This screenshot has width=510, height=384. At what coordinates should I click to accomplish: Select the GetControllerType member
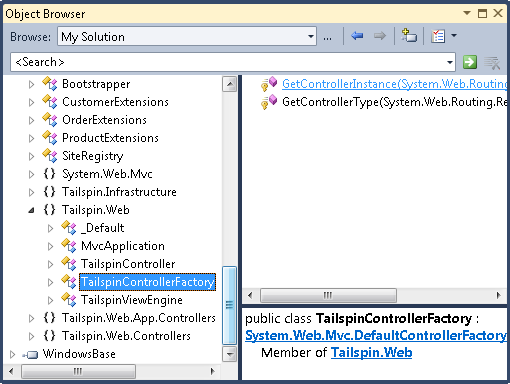pyautogui.click(x=394, y=102)
